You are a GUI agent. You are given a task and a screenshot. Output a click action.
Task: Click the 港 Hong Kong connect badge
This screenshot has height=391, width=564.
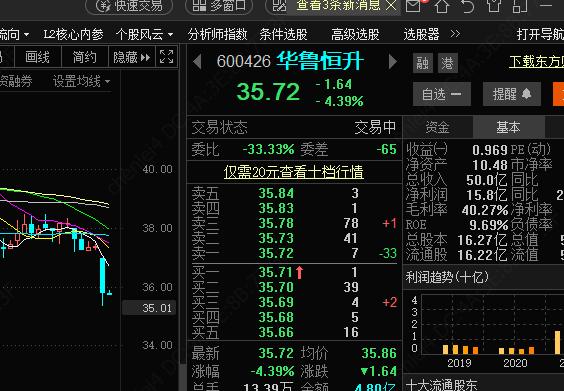click(x=447, y=63)
